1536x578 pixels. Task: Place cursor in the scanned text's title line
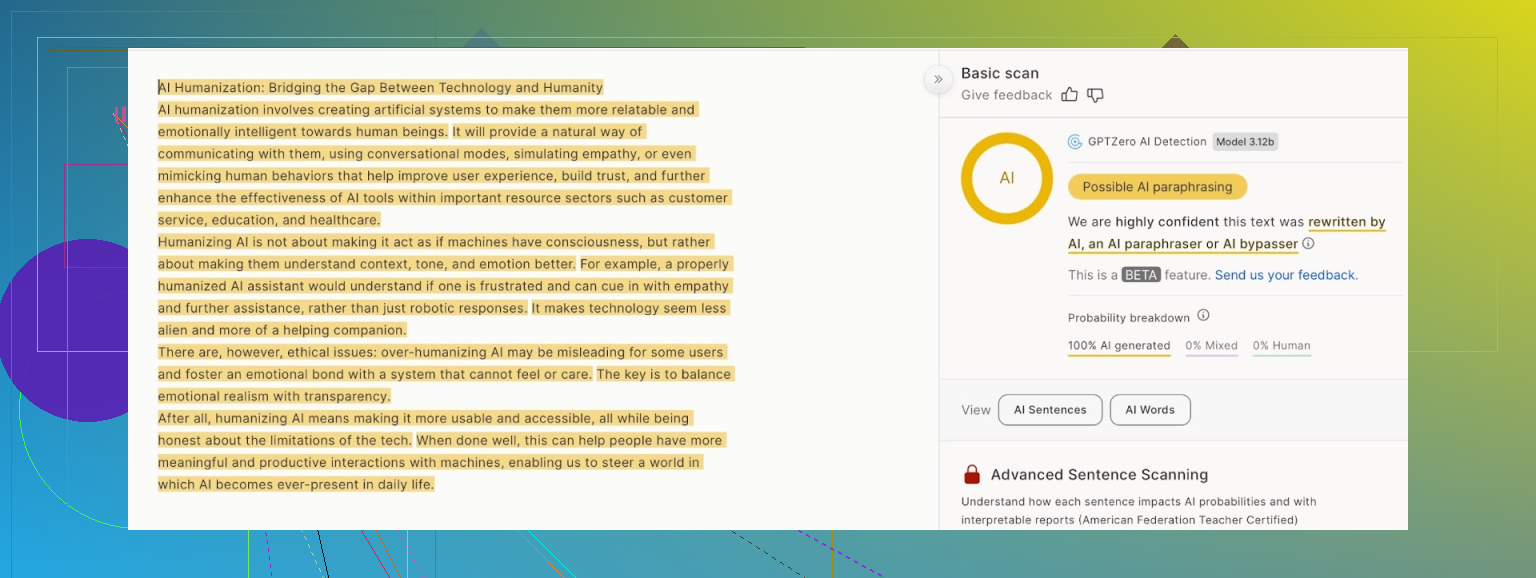[380, 88]
